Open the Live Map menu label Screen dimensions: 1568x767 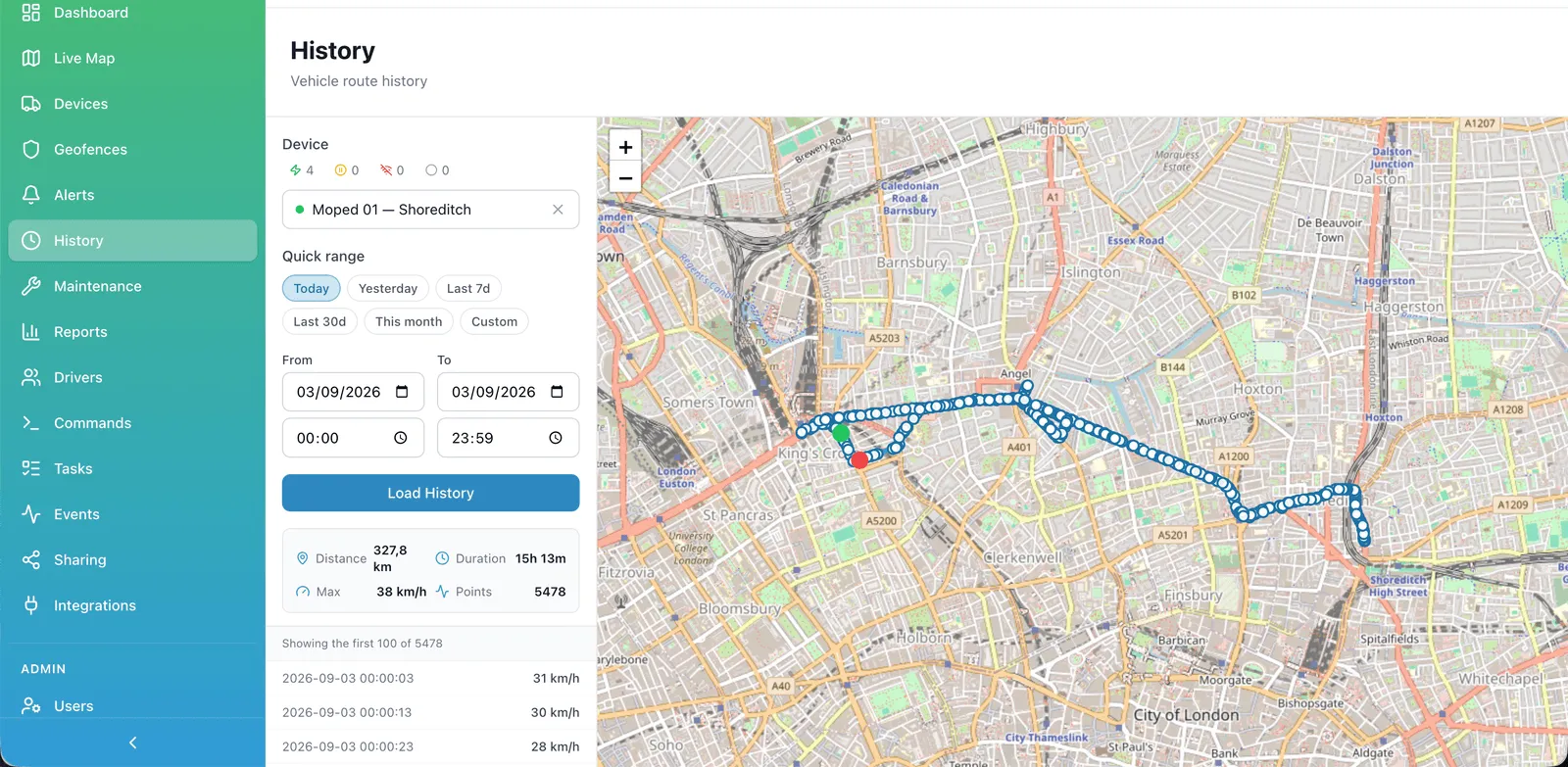coord(84,58)
